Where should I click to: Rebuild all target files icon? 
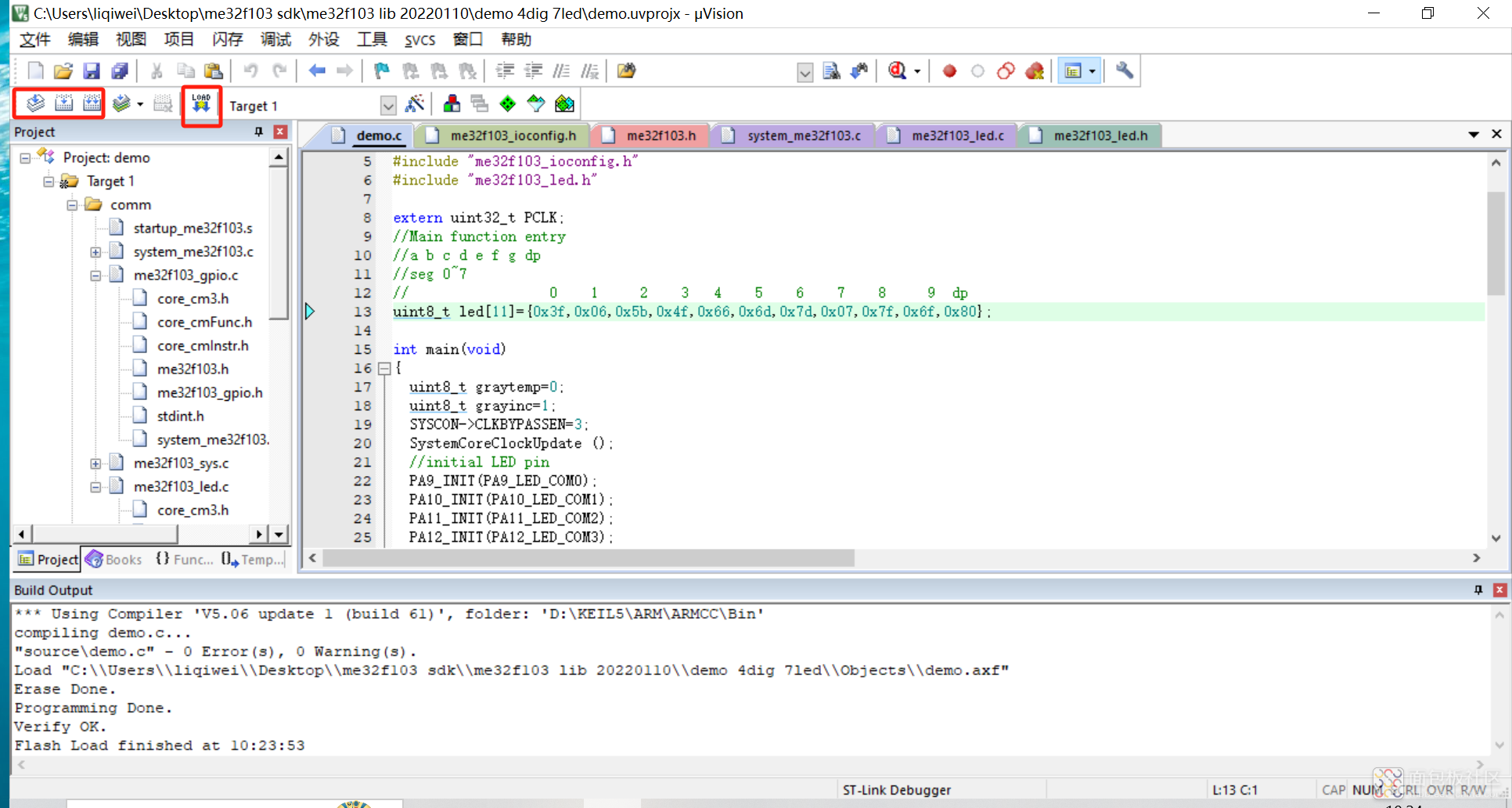point(92,103)
